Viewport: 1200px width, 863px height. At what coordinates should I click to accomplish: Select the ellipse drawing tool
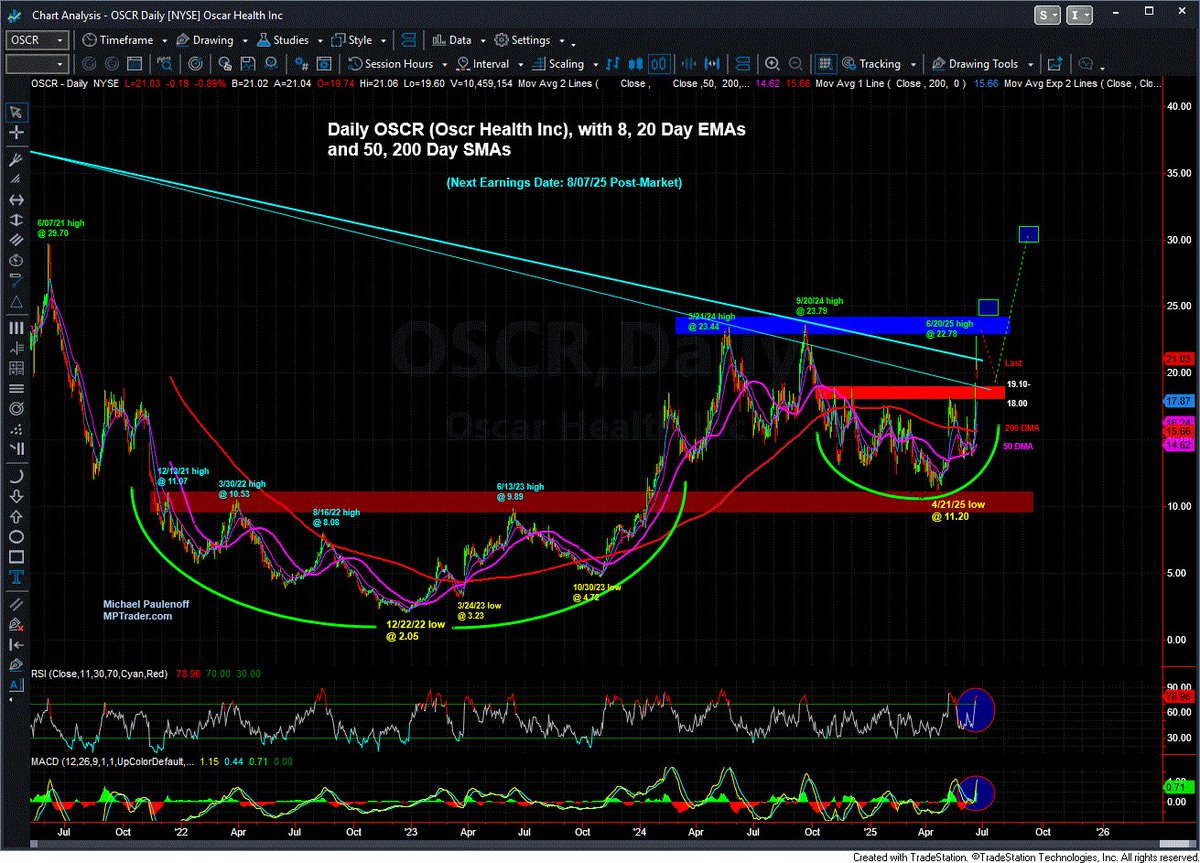tap(16, 538)
